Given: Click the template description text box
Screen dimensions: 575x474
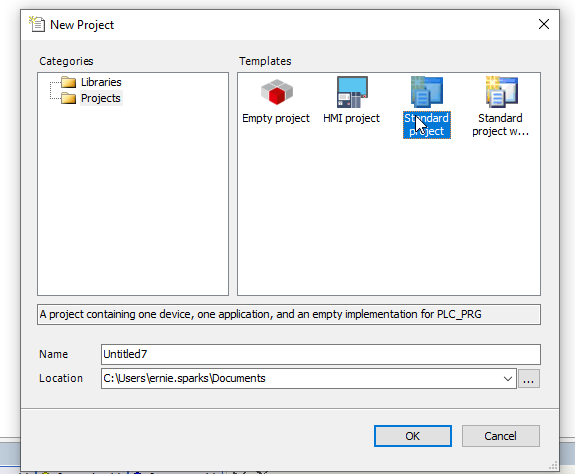Looking at the screenshot, I should tap(289, 315).
